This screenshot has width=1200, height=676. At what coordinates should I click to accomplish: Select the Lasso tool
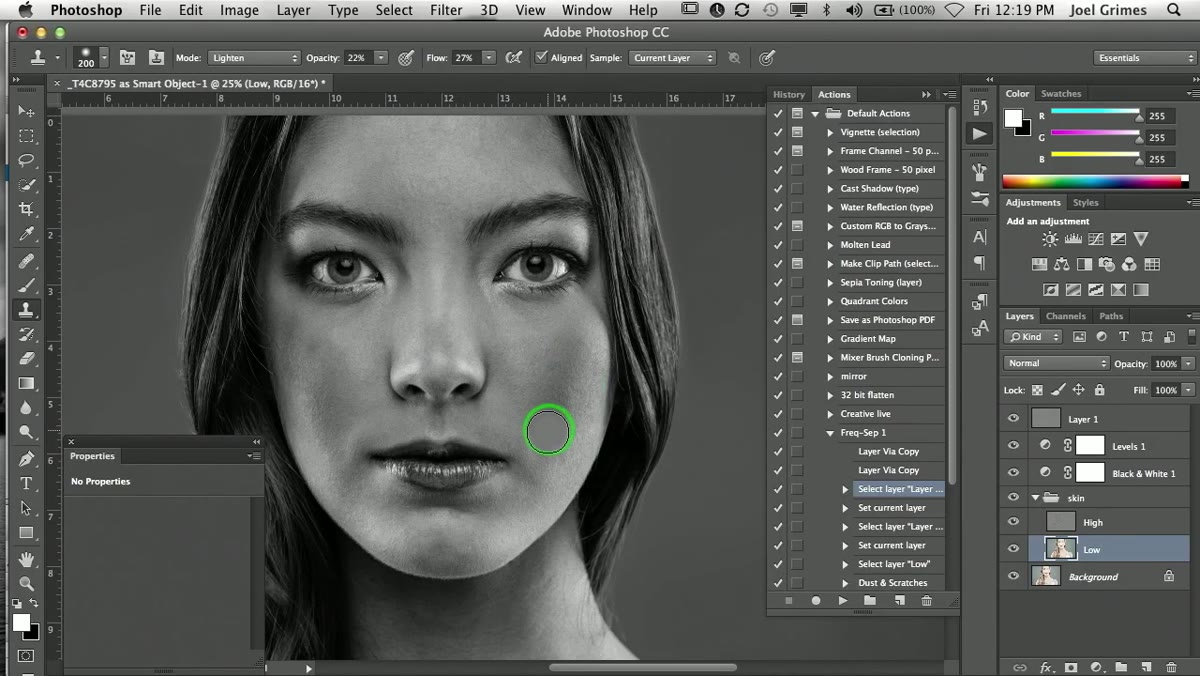click(27, 160)
